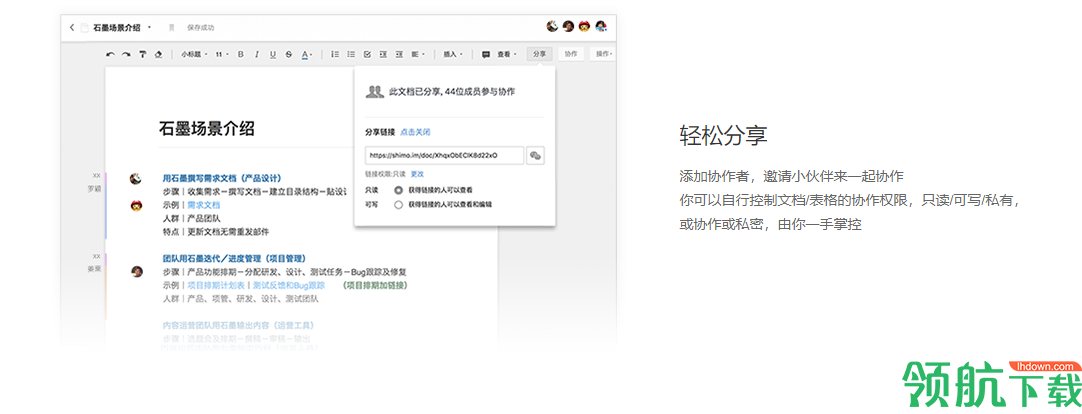Click the 此文档已分享, 44位成员参与协作 text

coord(452,91)
